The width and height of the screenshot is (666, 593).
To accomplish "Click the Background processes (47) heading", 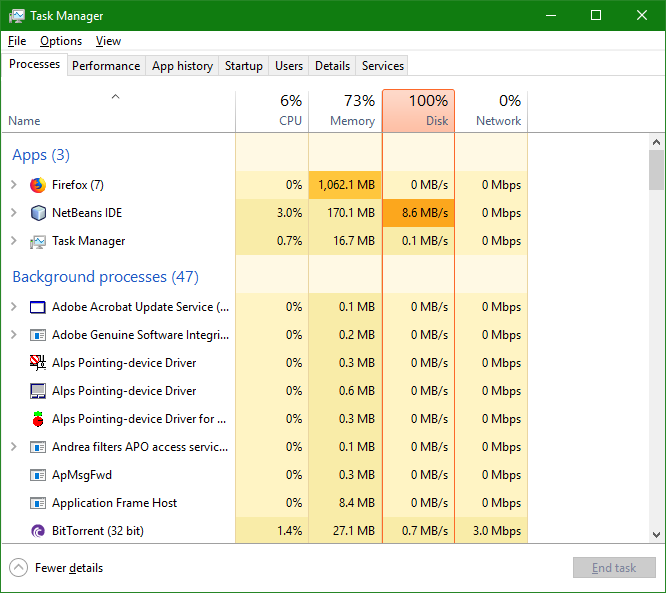I will tap(105, 277).
